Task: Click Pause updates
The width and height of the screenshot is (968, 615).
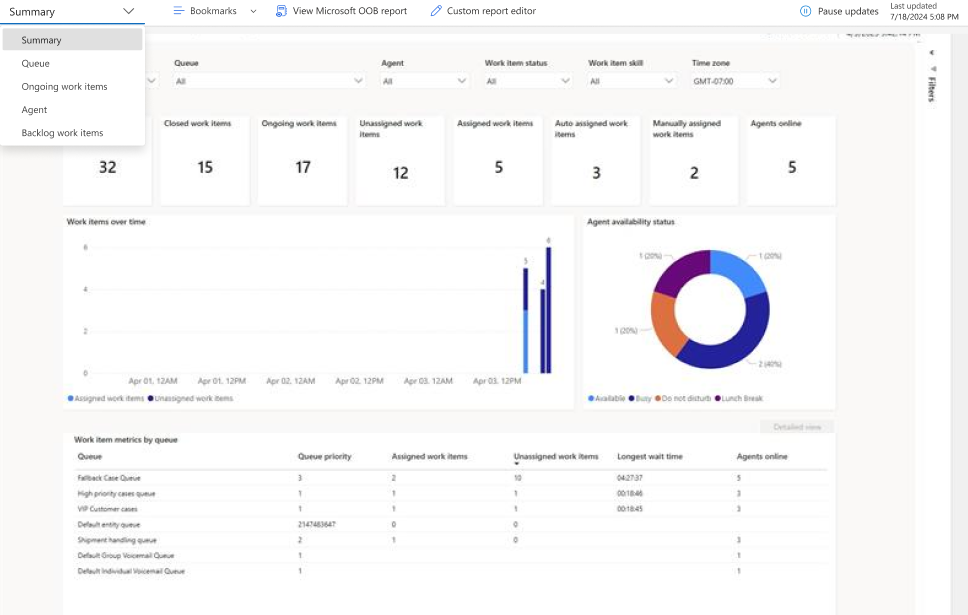Action: pyautogui.click(x=848, y=11)
